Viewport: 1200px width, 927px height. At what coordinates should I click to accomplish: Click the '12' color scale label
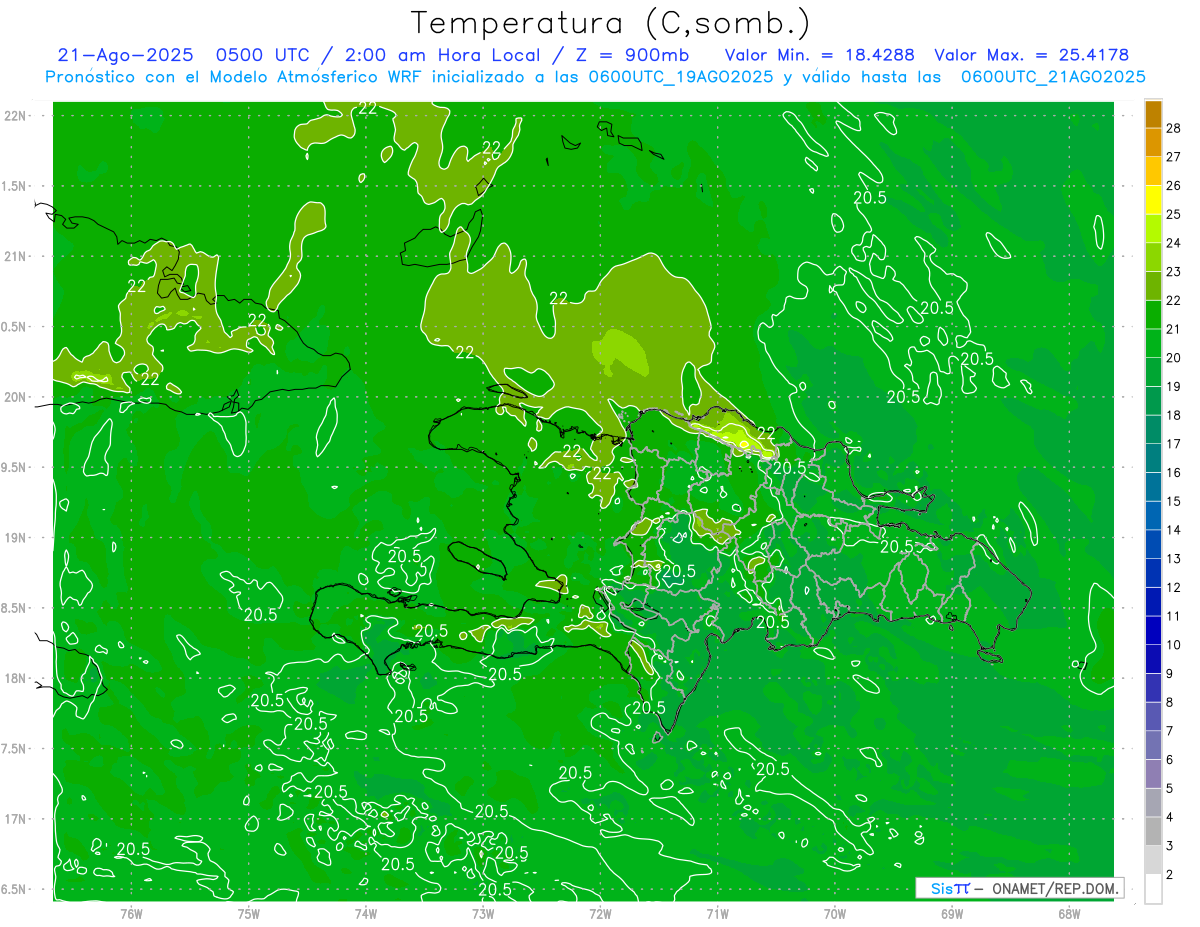[1174, 587]
